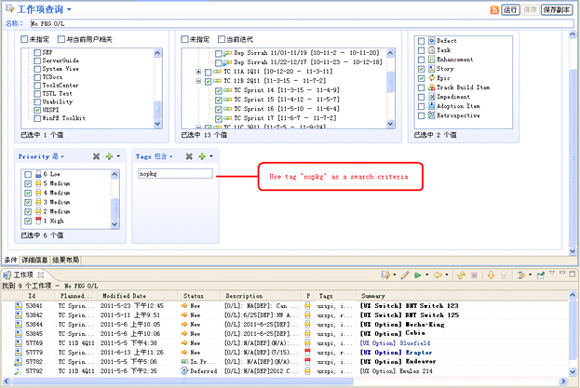The image size is (580, 388).
Task: Uncheck the UXSPI category checkbox
Action: click(x=37, y=110)
